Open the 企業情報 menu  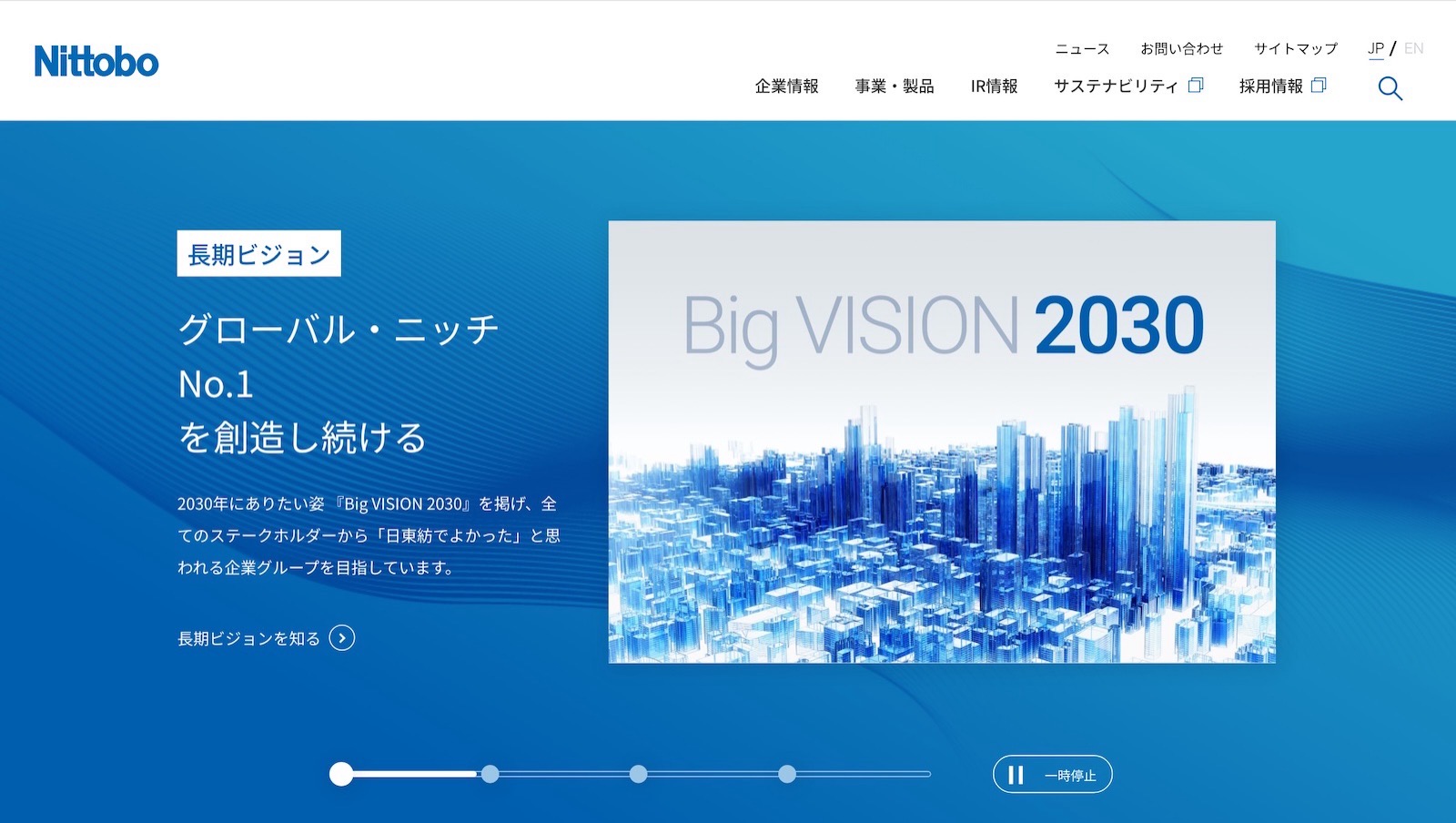pyautogui.click(x=786, y=86)
